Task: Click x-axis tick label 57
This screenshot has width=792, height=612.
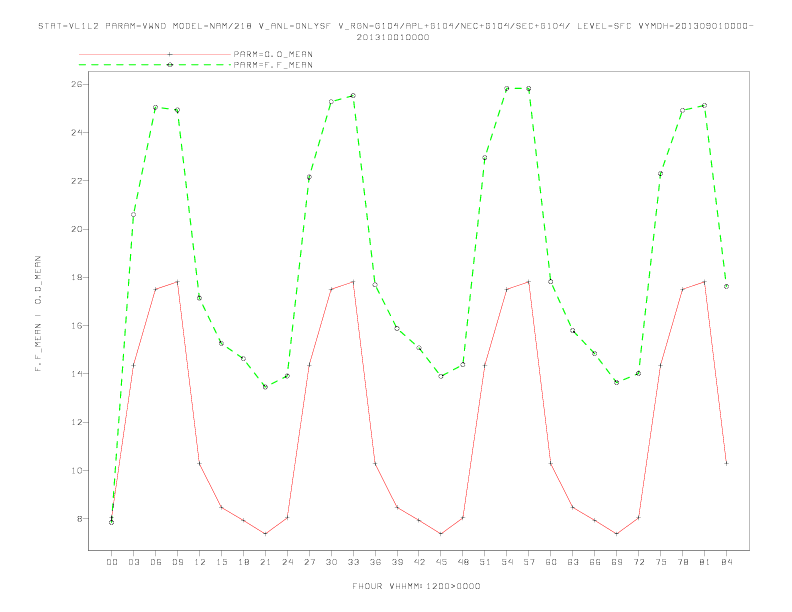Action: point(529,562)
